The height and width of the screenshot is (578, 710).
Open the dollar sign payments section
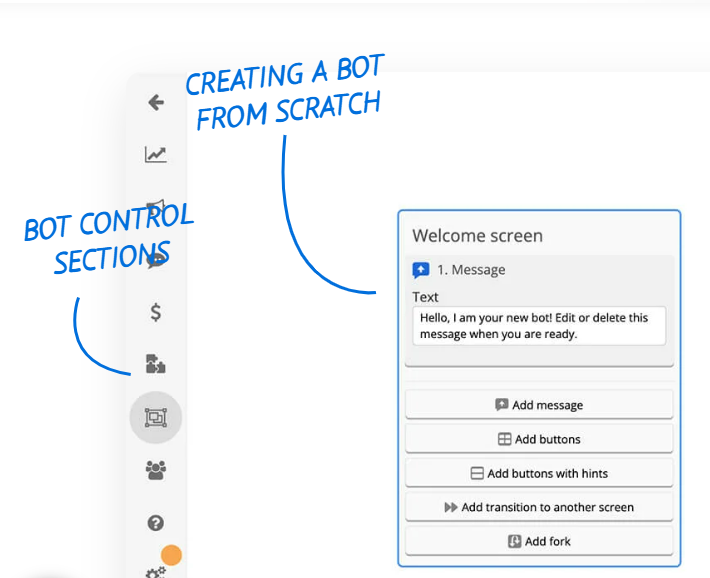[x=156, y=312]
